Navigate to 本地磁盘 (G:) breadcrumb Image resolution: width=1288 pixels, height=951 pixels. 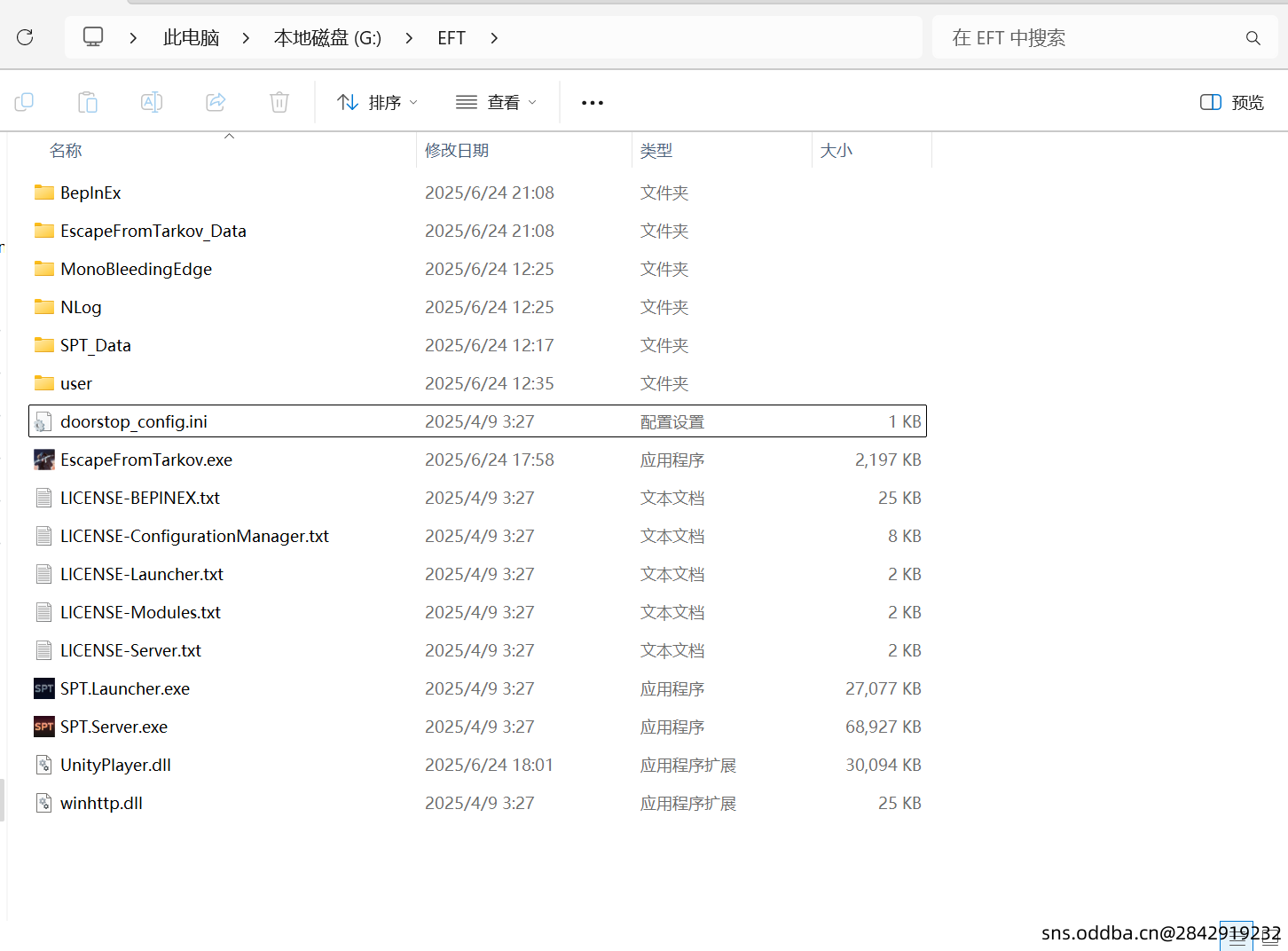327,37
